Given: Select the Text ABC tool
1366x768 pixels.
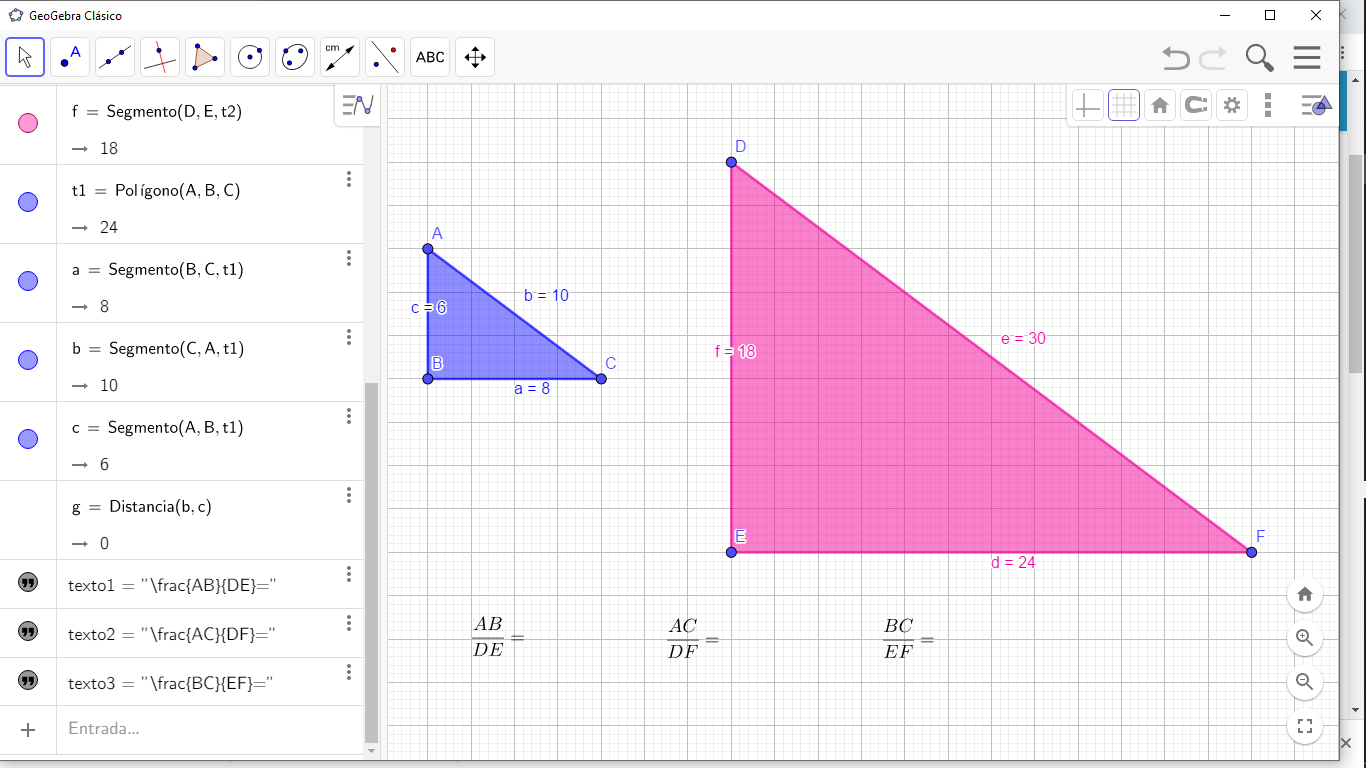Looking at the screenshot, I should [x=430, y=57].
